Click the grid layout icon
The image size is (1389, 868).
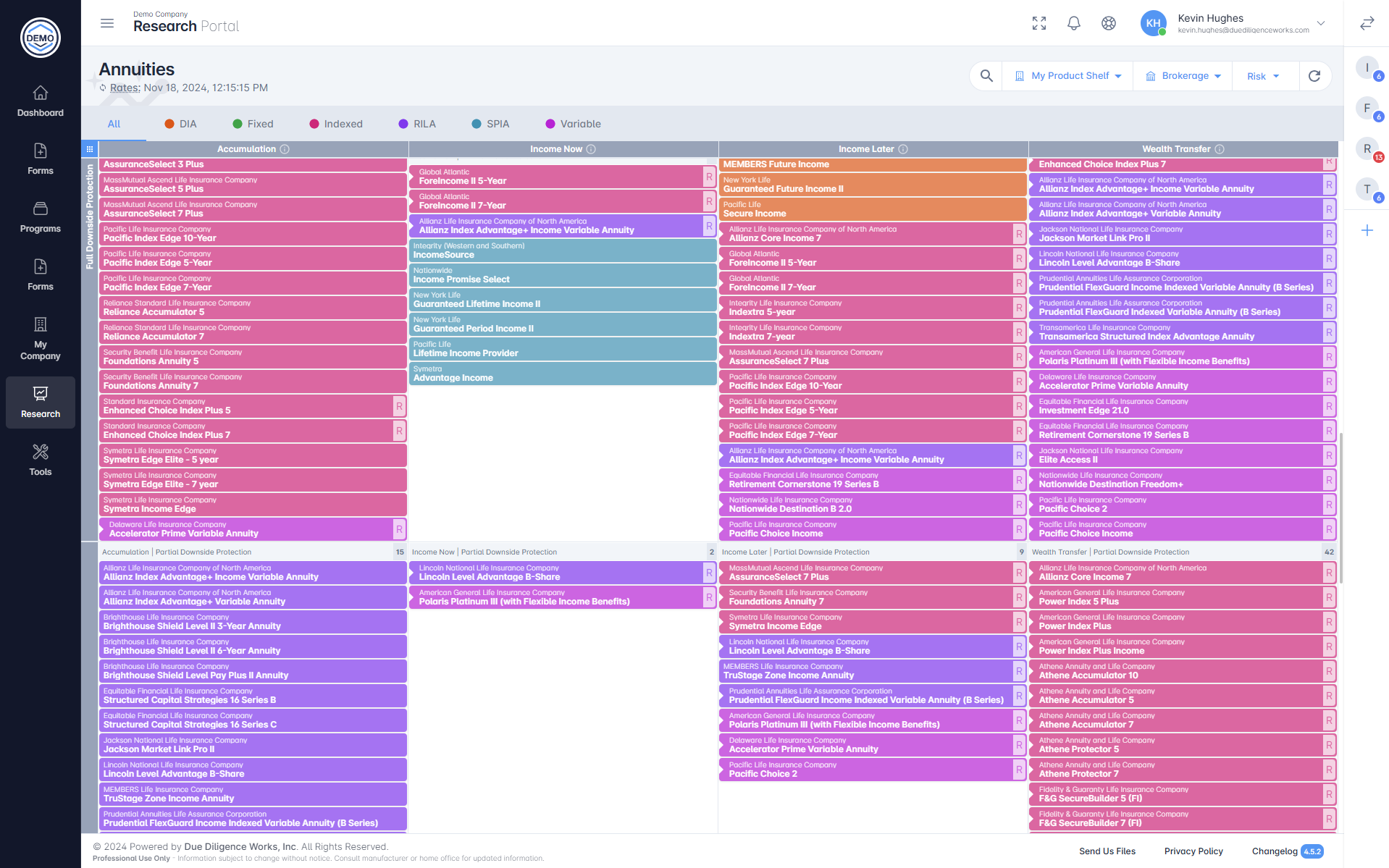(90, 149)
